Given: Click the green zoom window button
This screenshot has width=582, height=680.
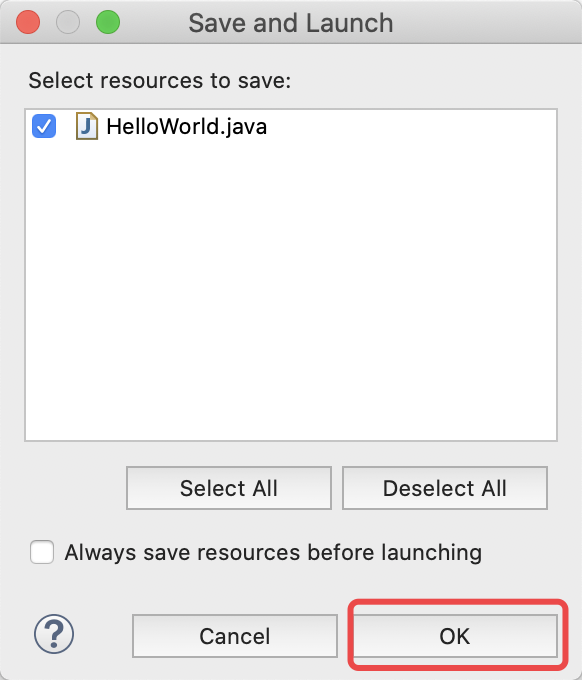Looking at the screenshot, I should 108,22.
